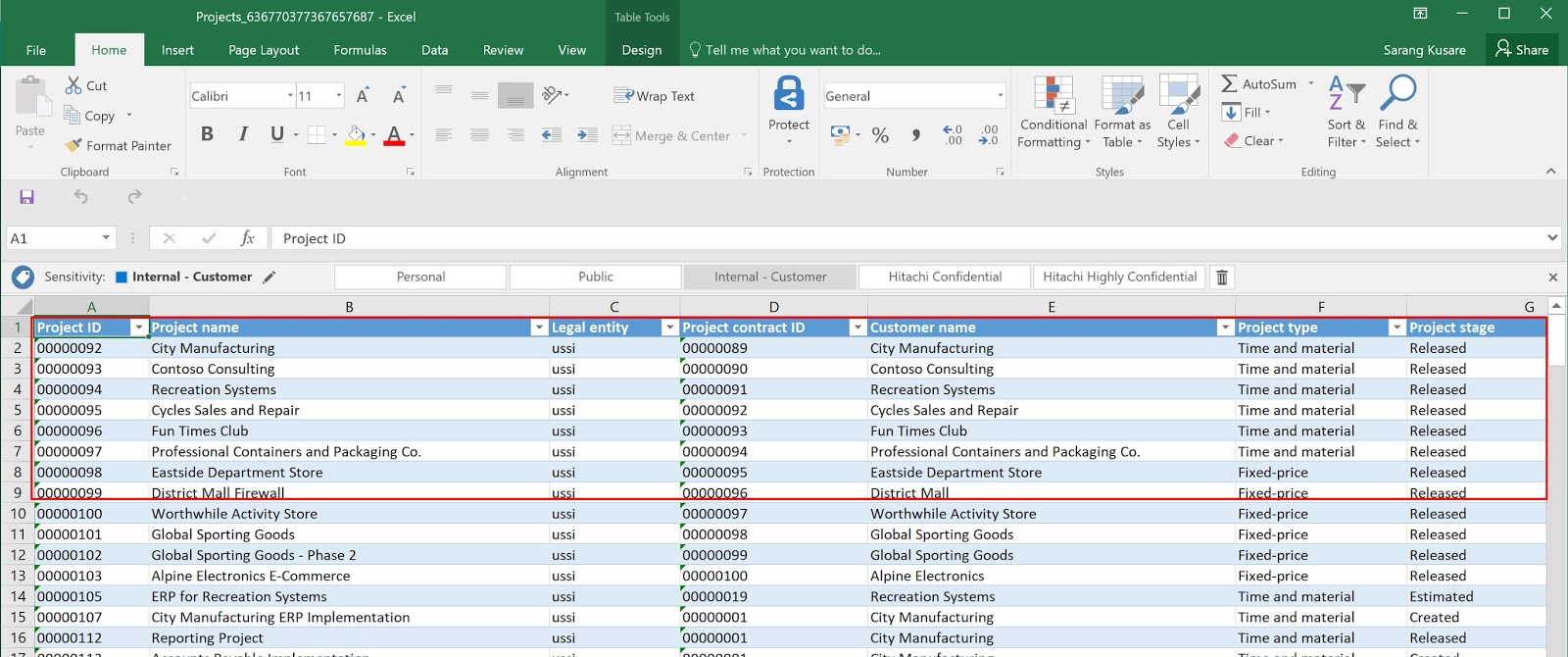Open Project ID column filter dropdown
Viewport: 1568px width, 657px height.
pos(138,328)
